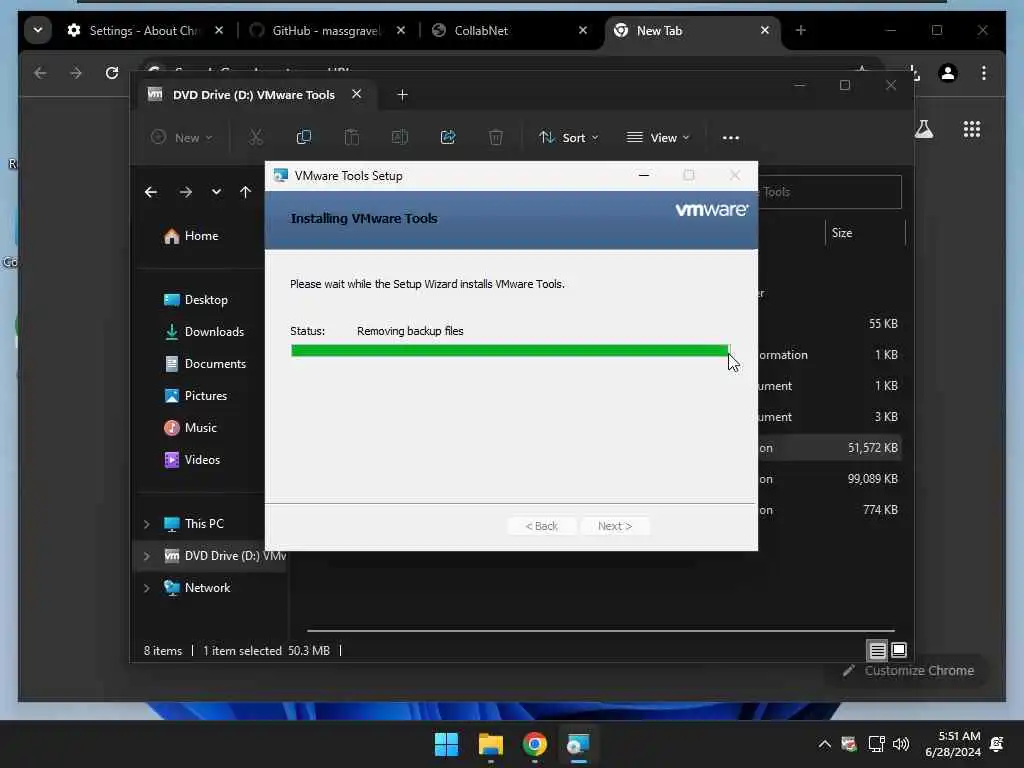Click the Explorer search box
This screenshot has height=768, width=1024.
click(829, 192)
